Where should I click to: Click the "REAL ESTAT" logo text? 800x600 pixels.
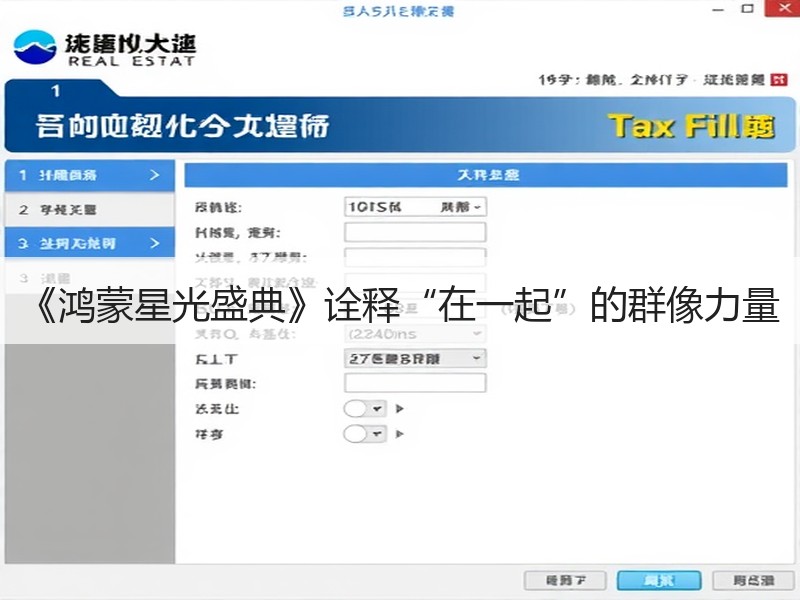coord(132,61)
